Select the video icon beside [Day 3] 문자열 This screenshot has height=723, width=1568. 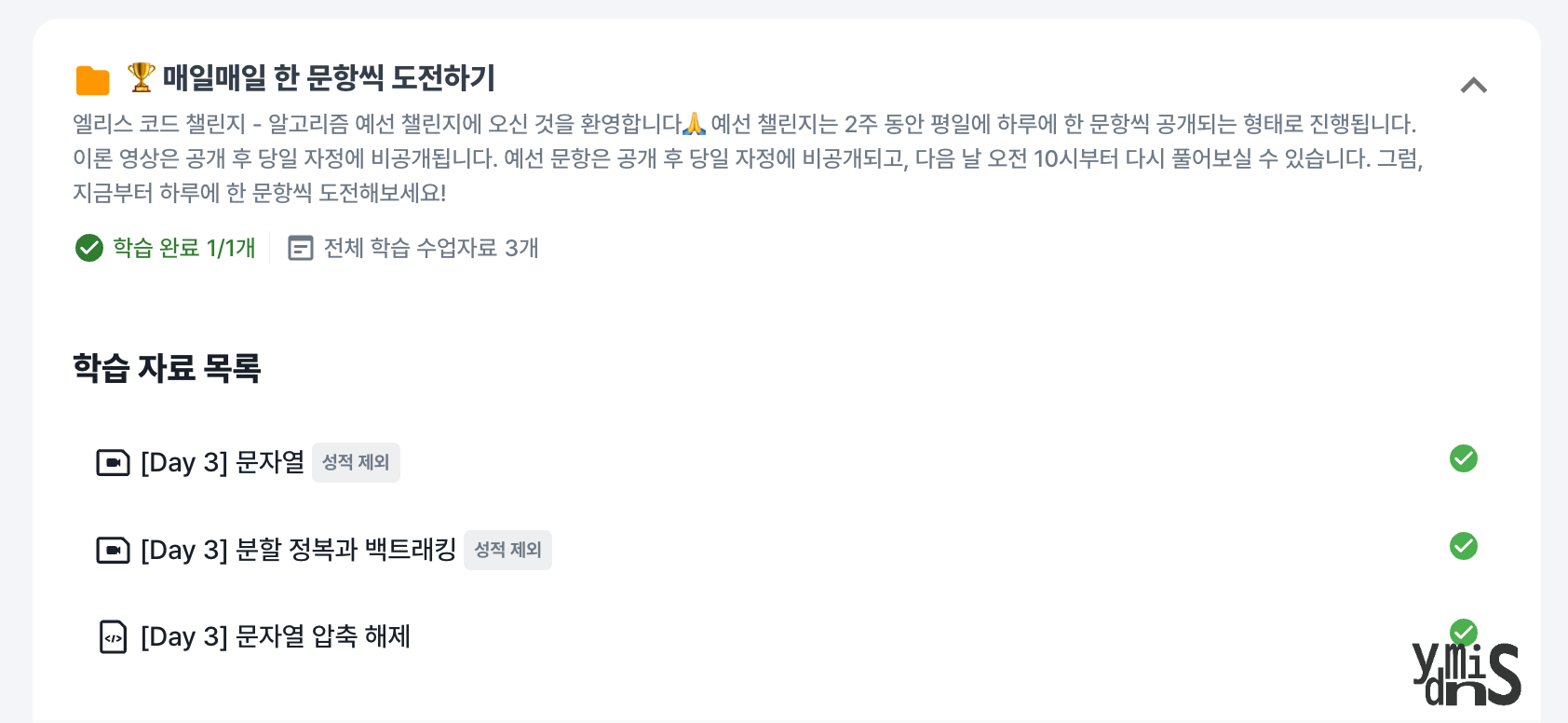pyautogui.click(x=113, y=462)
